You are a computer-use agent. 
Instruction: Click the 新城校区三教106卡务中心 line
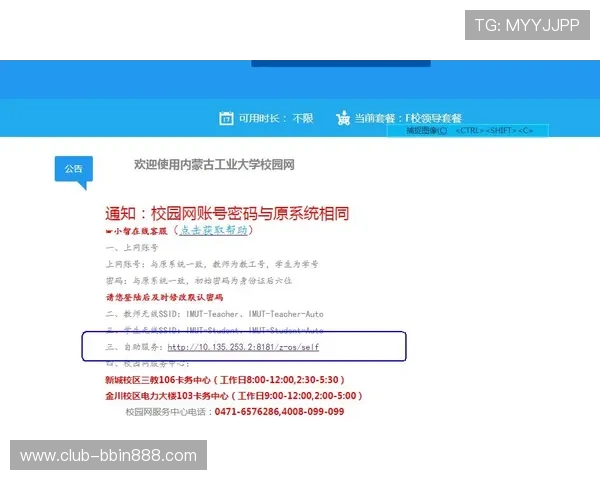(x=225, y=380)
